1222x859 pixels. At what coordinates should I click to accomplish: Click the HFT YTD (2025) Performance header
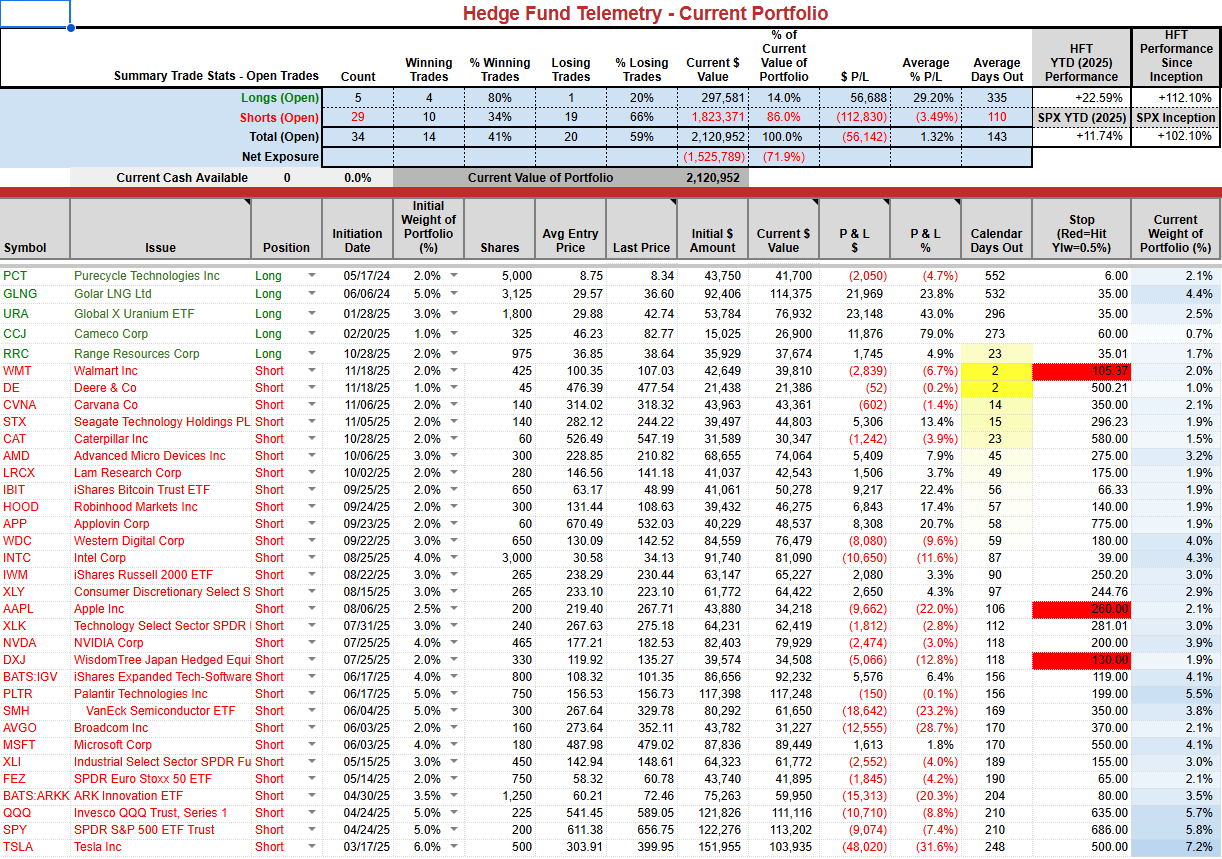(x=1081, y=62)
